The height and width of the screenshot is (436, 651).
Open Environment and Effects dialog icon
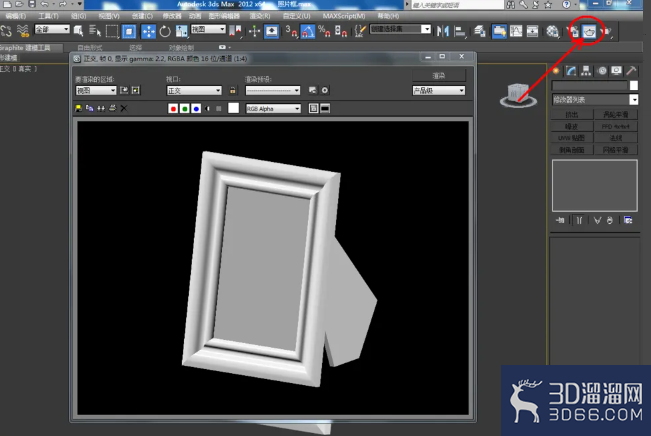325,90
